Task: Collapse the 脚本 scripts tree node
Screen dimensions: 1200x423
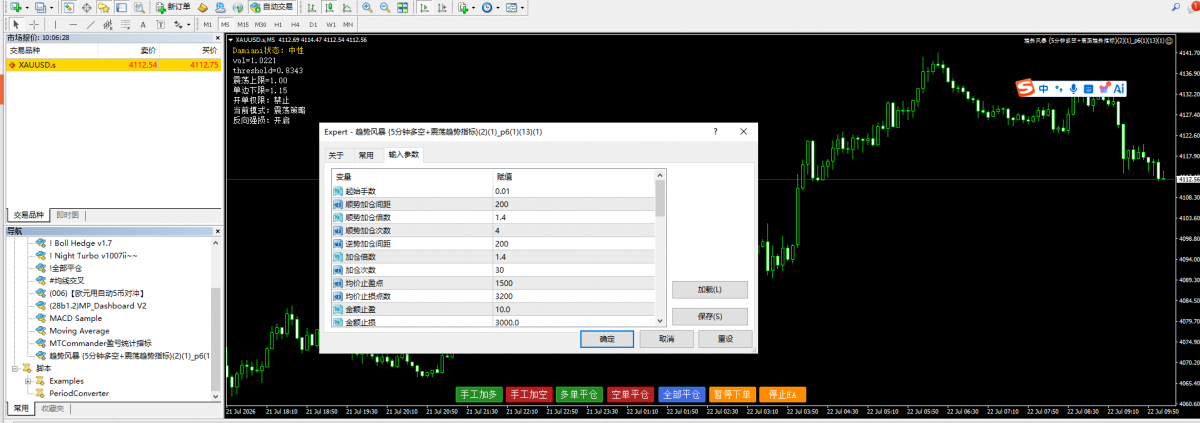Action: coord(15,368)
